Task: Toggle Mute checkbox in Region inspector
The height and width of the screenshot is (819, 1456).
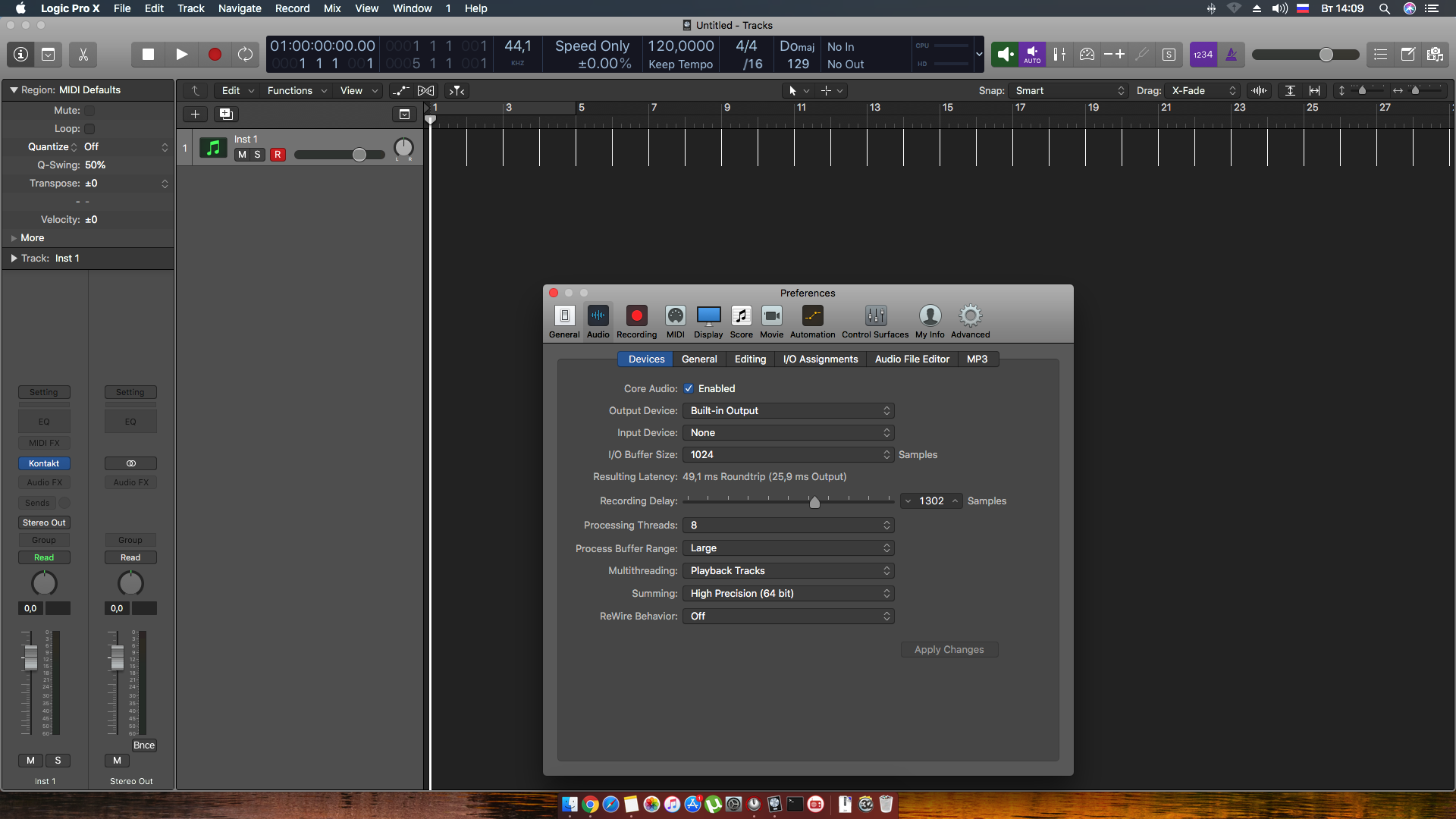Action: coord(89,111)
